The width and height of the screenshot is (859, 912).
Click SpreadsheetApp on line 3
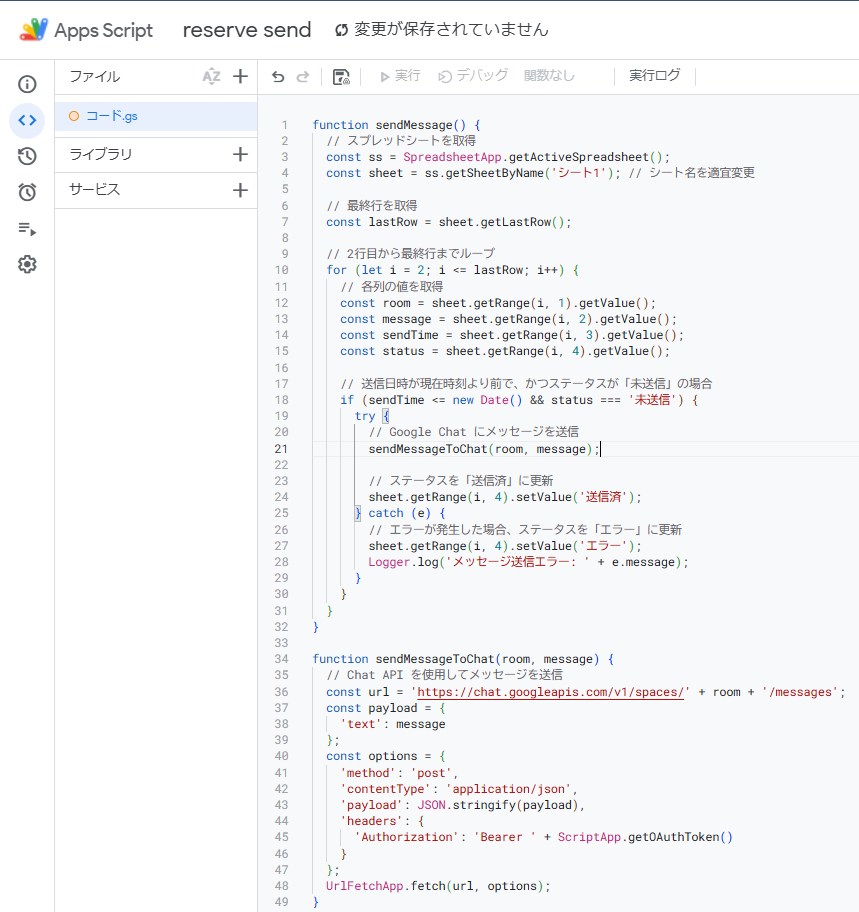(452, 157)
